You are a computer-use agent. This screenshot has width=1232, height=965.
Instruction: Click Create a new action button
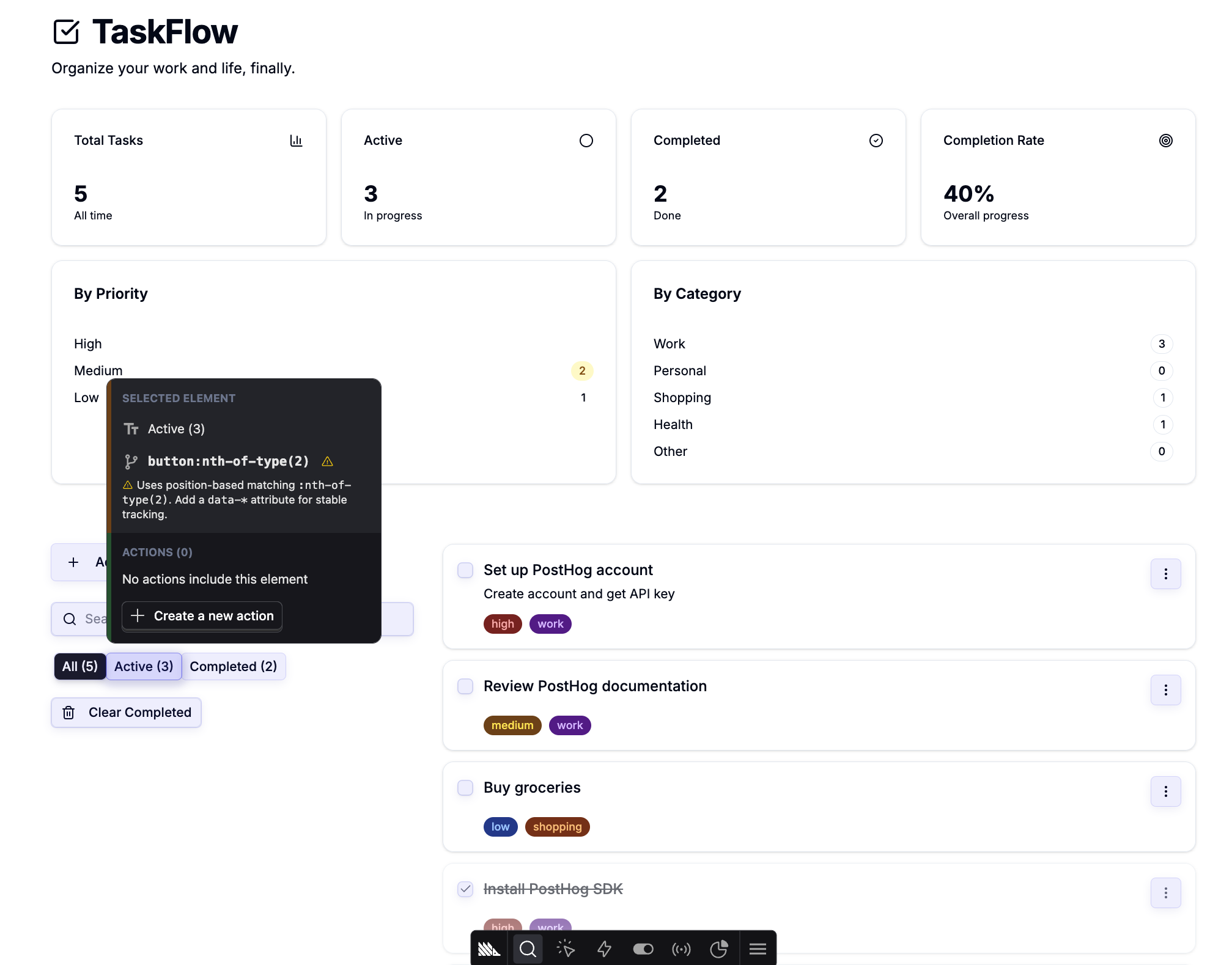click(202, 615)
